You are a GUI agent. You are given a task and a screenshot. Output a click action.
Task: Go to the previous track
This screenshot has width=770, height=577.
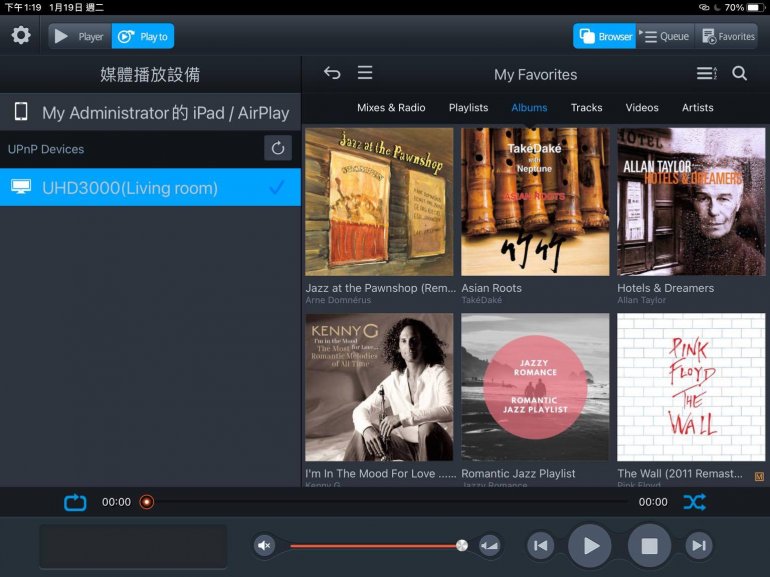540,545
